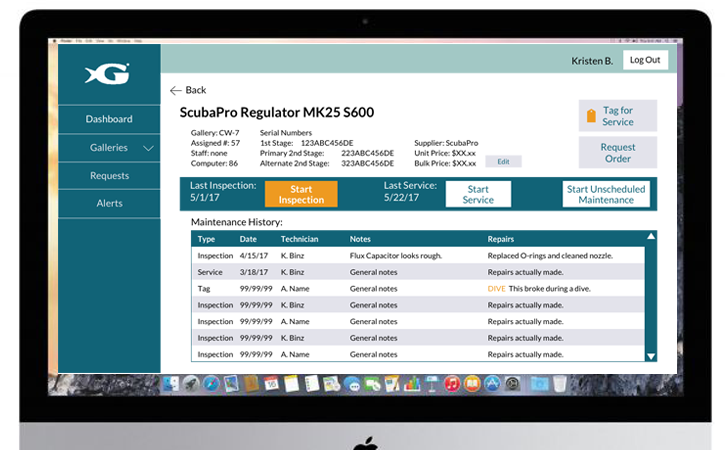
Task: Click the Log Out button
Action: coord(645,60)
